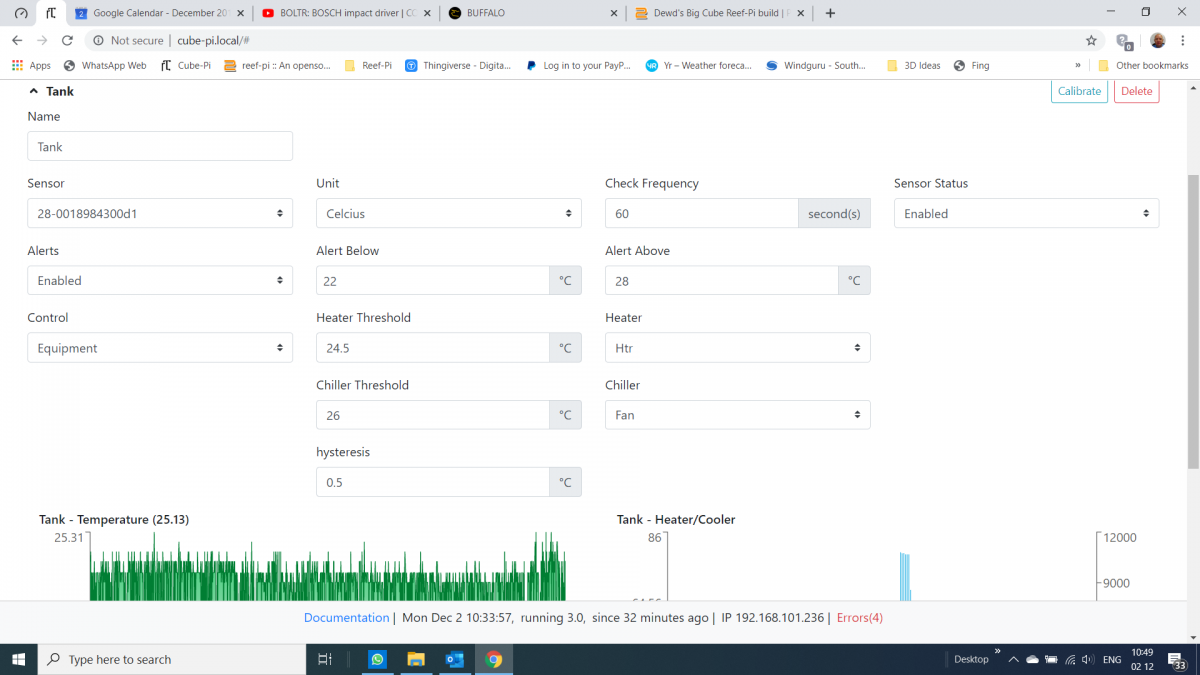Open WhatsApp from the taskbar
This screenshot has height=675, width=1200.
pyautogui.click(x=377, y=659)
